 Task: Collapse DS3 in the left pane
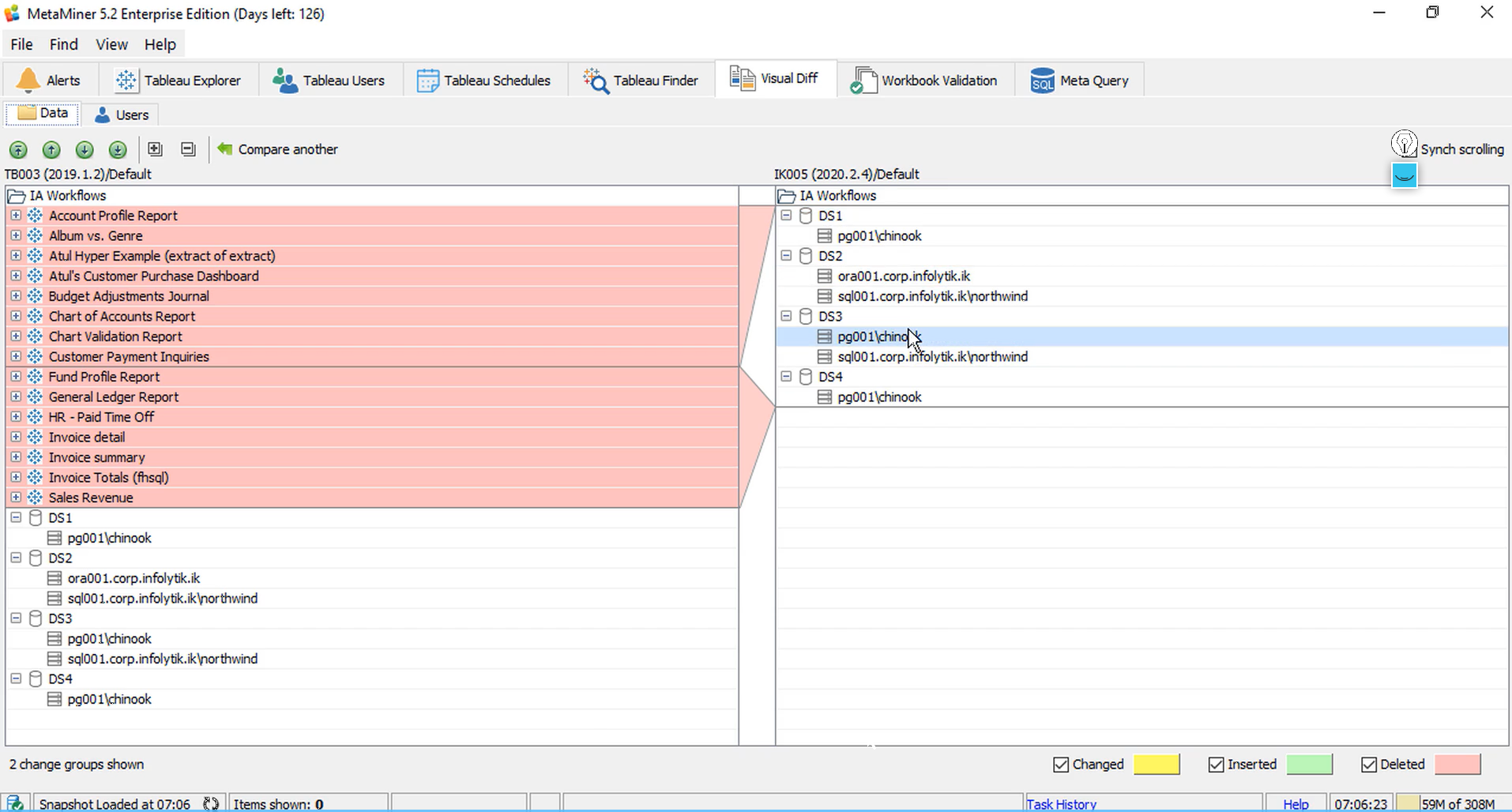click(16, 618)
